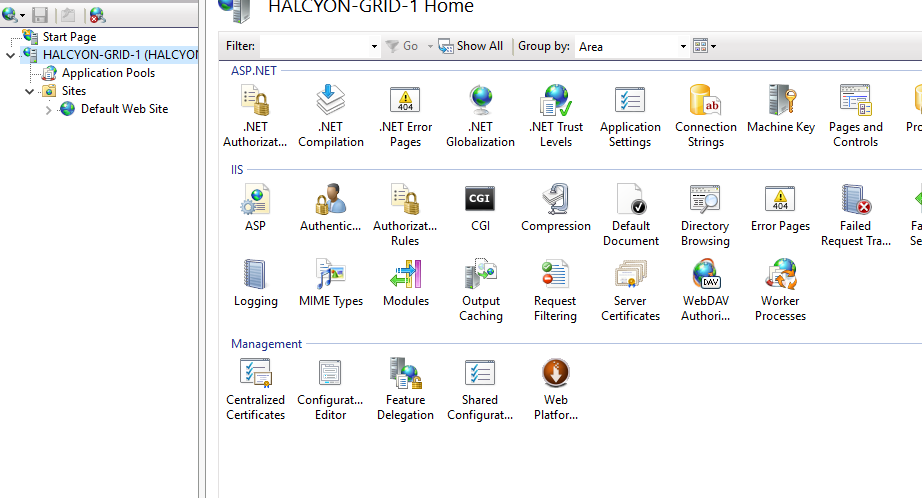Open .NET Compilation settings
922x498 pixels.
330,116
